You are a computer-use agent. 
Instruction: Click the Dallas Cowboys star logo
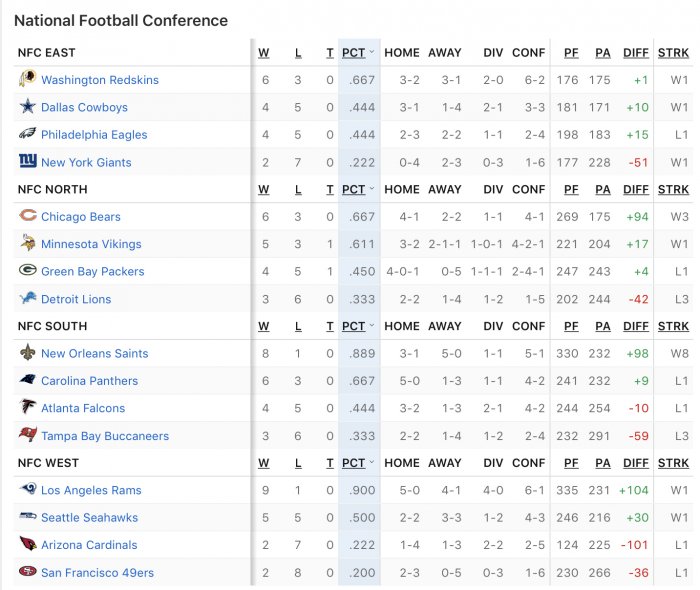click(x=27, y=107)
